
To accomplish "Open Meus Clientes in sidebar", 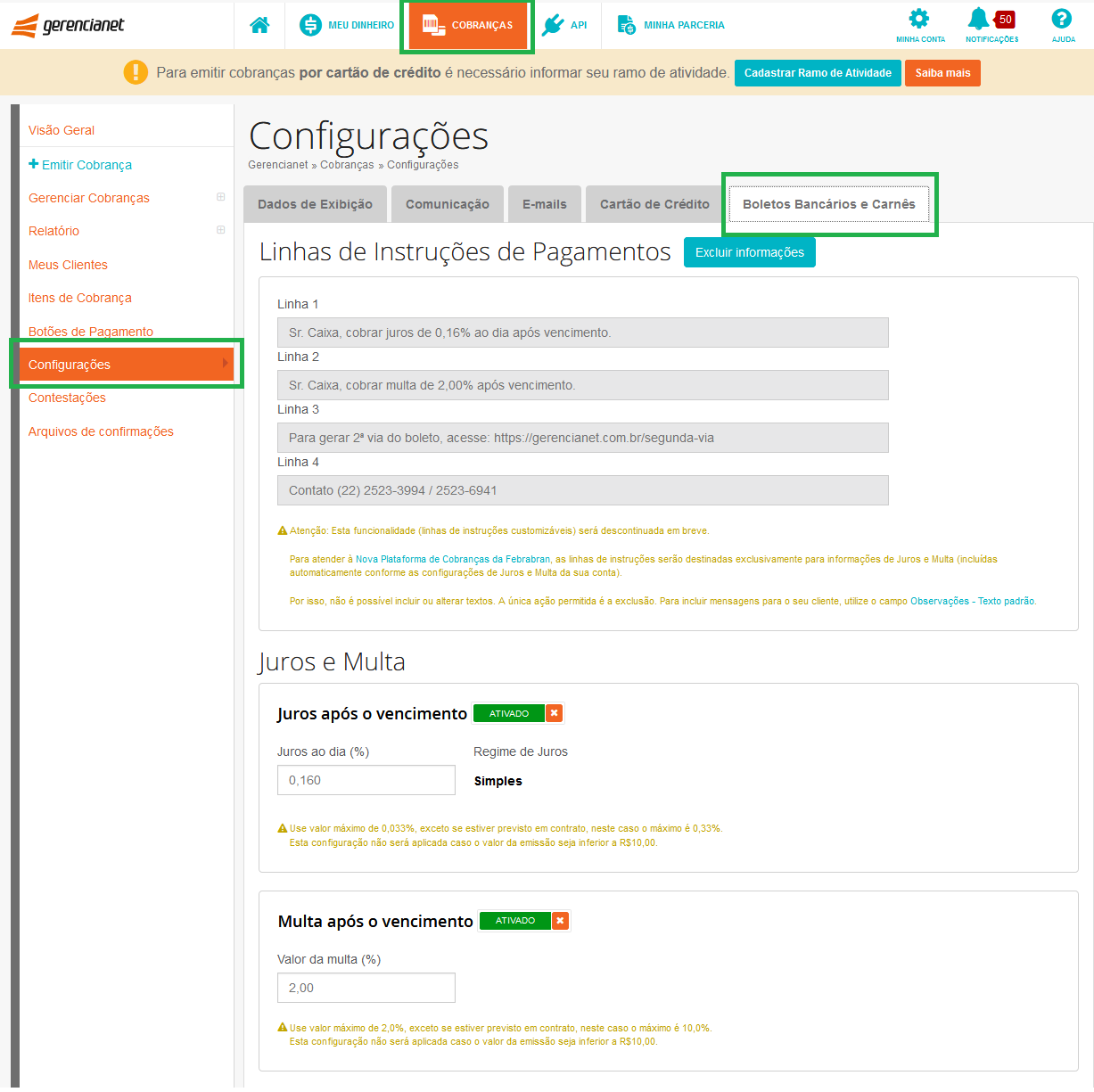I will tap(68, 265).
